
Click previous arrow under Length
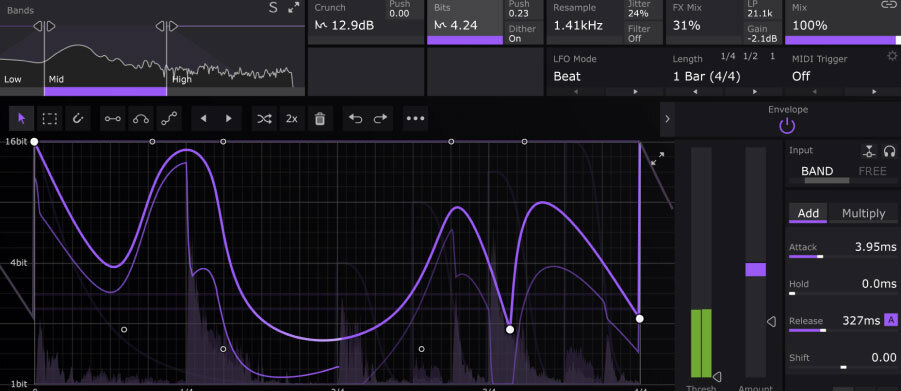pyautogui.click(x=695, y=91)
